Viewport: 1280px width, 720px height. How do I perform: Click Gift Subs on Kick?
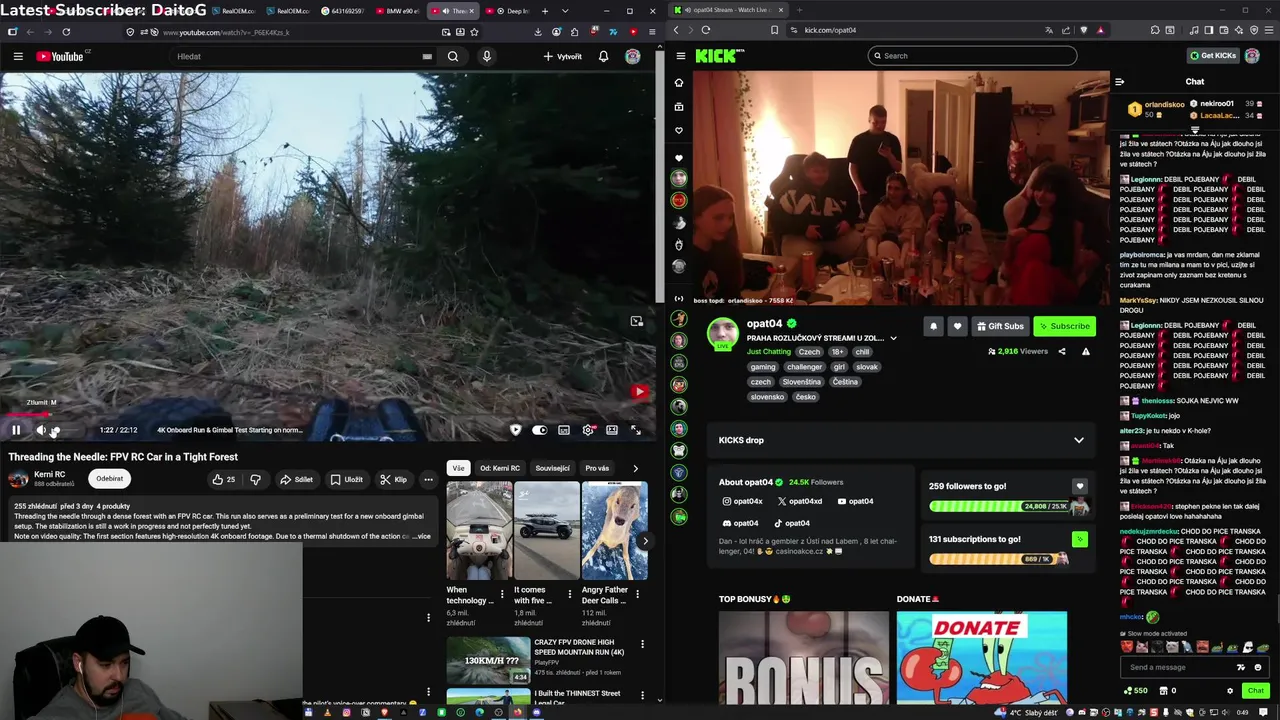pyautogui.click(x=1000, y=326)
